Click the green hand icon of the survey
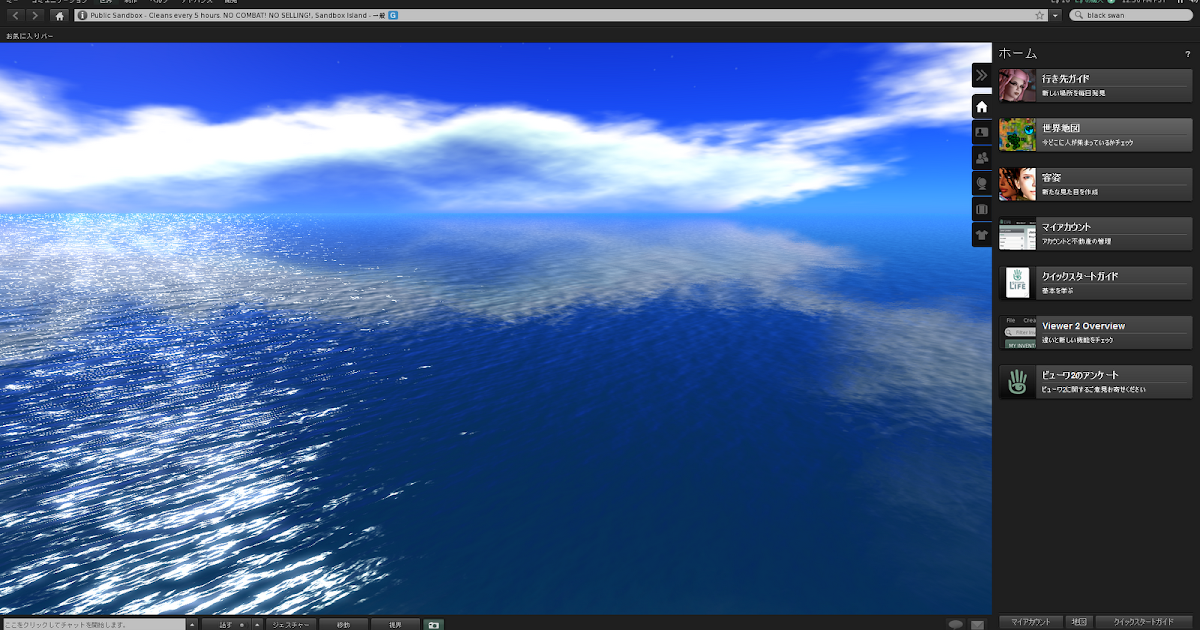 [1017, 382]
